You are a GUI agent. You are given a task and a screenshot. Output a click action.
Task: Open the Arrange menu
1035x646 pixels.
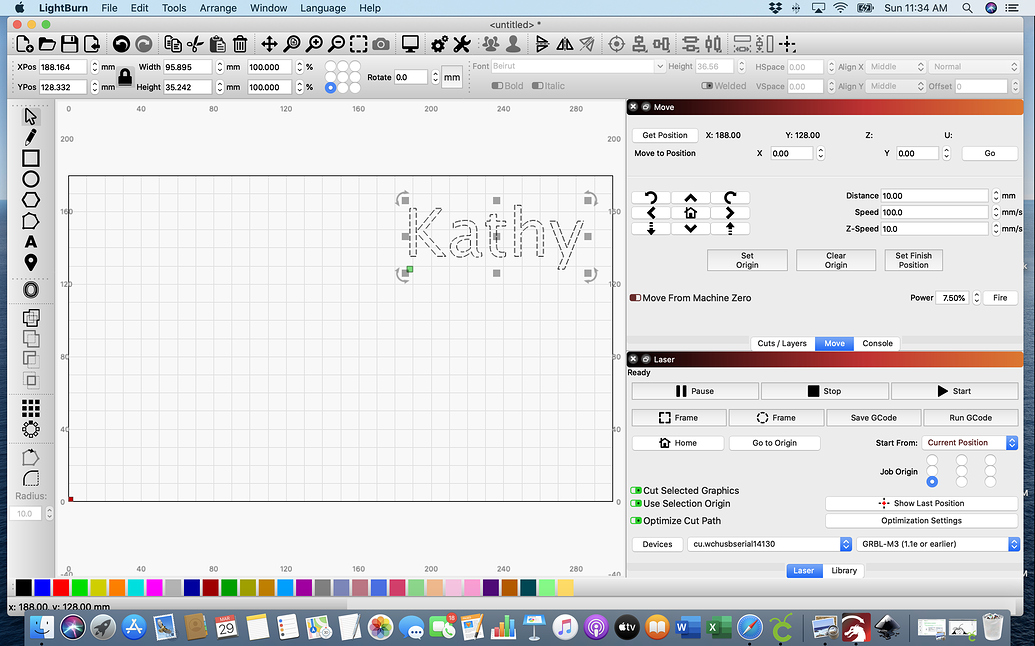point(218,8)
